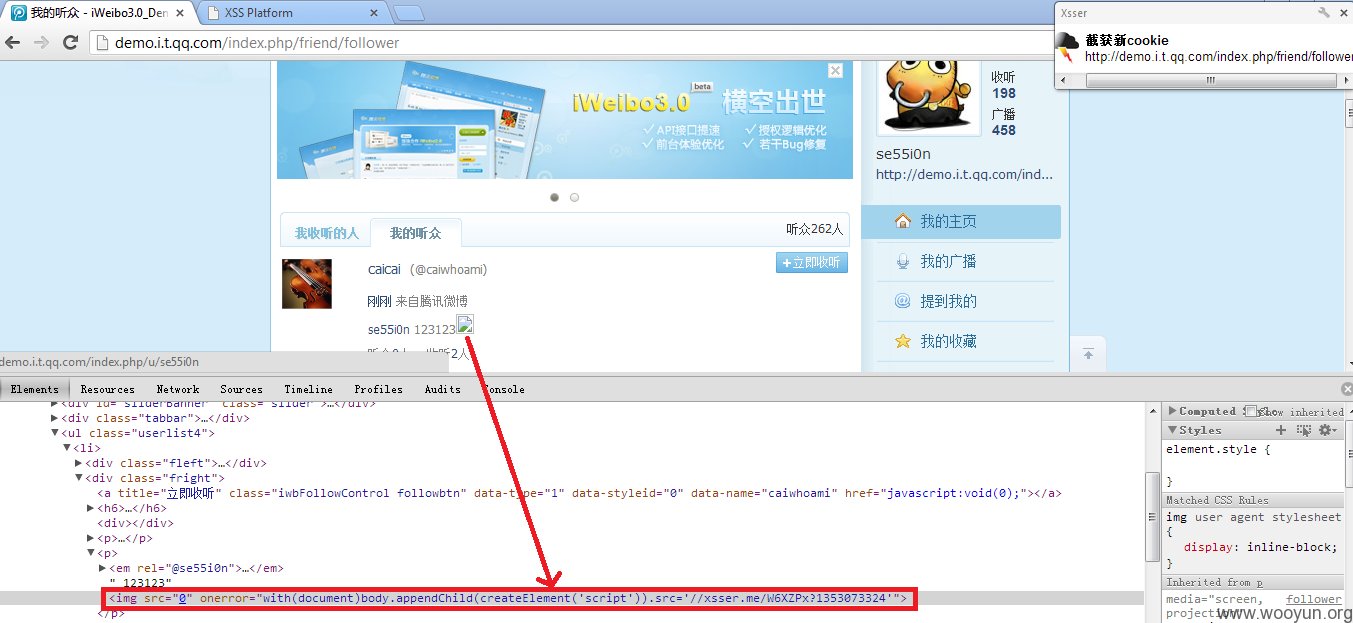Click the follower stylesheet link in Styles
Image resolution: width=1353 pixels, height=623 pixels.
(x=1313, y=599)
